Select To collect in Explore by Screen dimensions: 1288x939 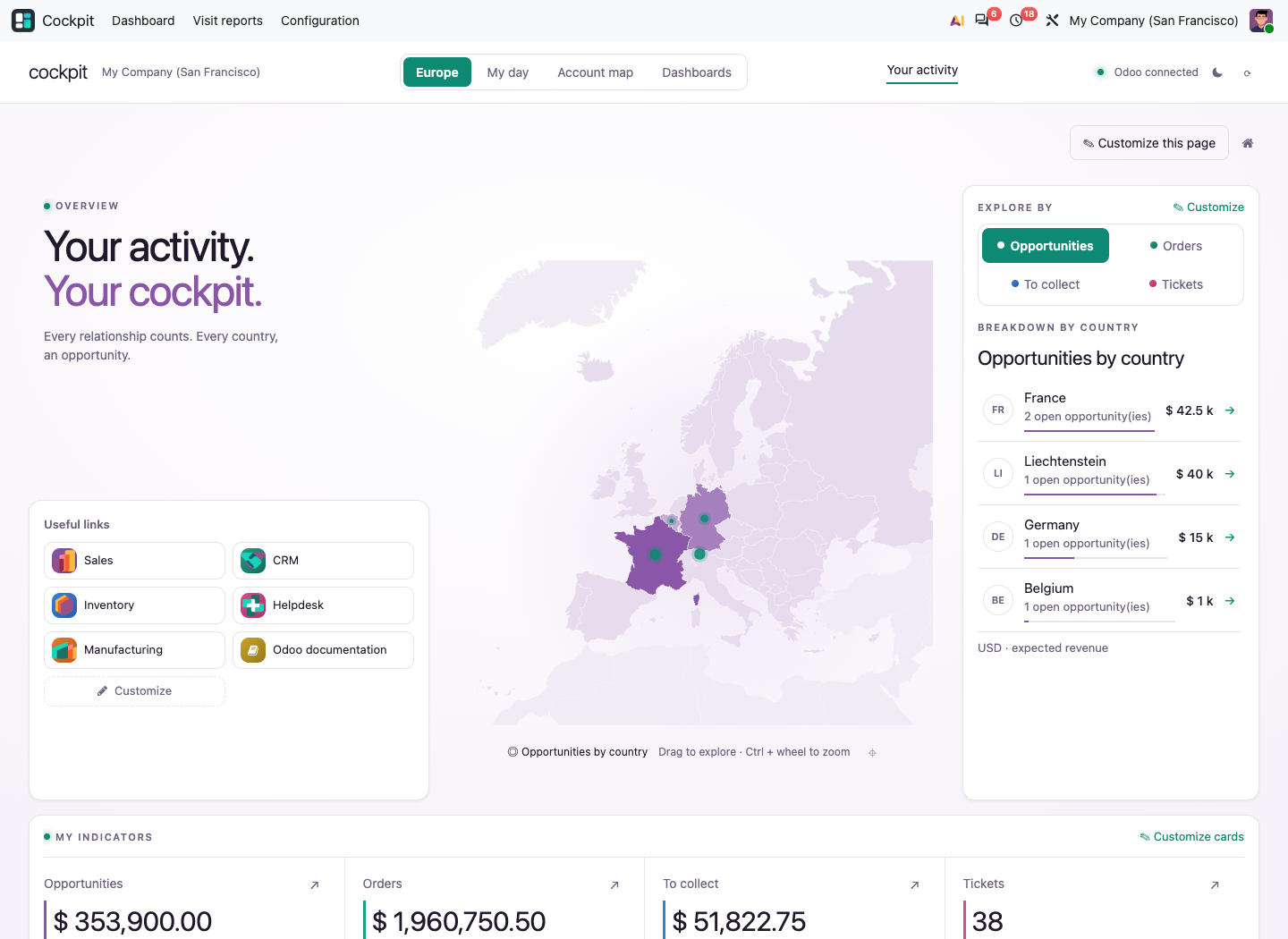1046,284
